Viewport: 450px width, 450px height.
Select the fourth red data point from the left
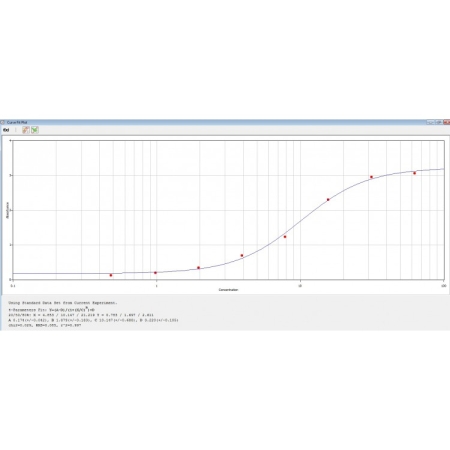point(242,256)
